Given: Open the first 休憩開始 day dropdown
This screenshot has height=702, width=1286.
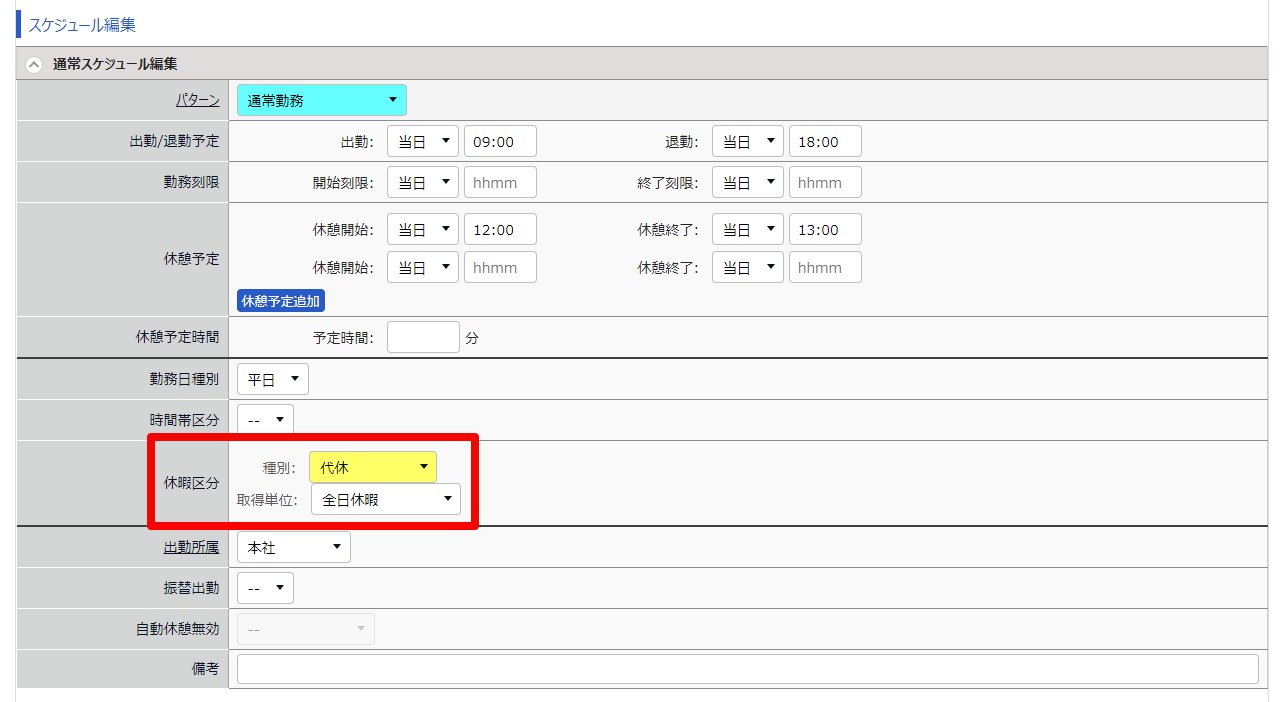Looking at the screenshot, I should click(423, 230).
